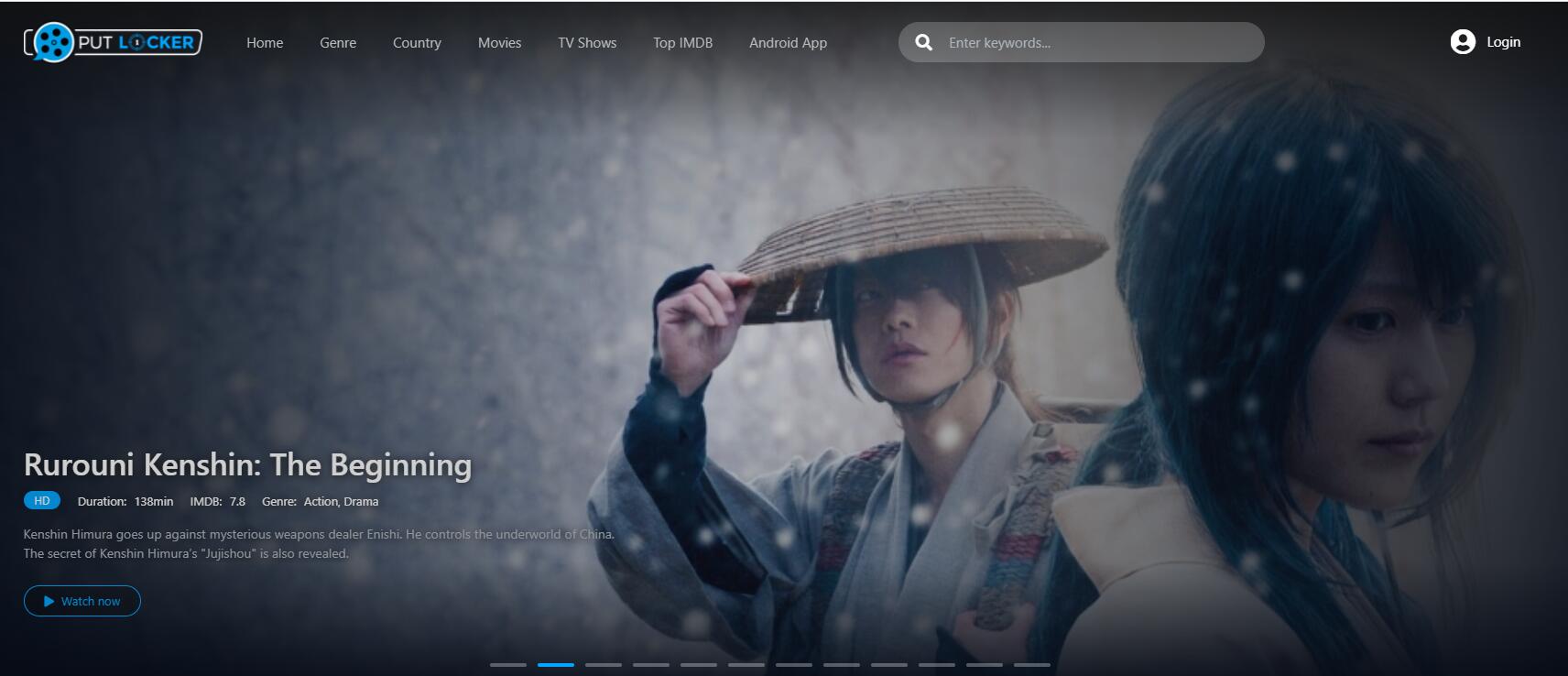Jump to the seventh carousel slide
1568x676 pixels.
tap(794, 664)
